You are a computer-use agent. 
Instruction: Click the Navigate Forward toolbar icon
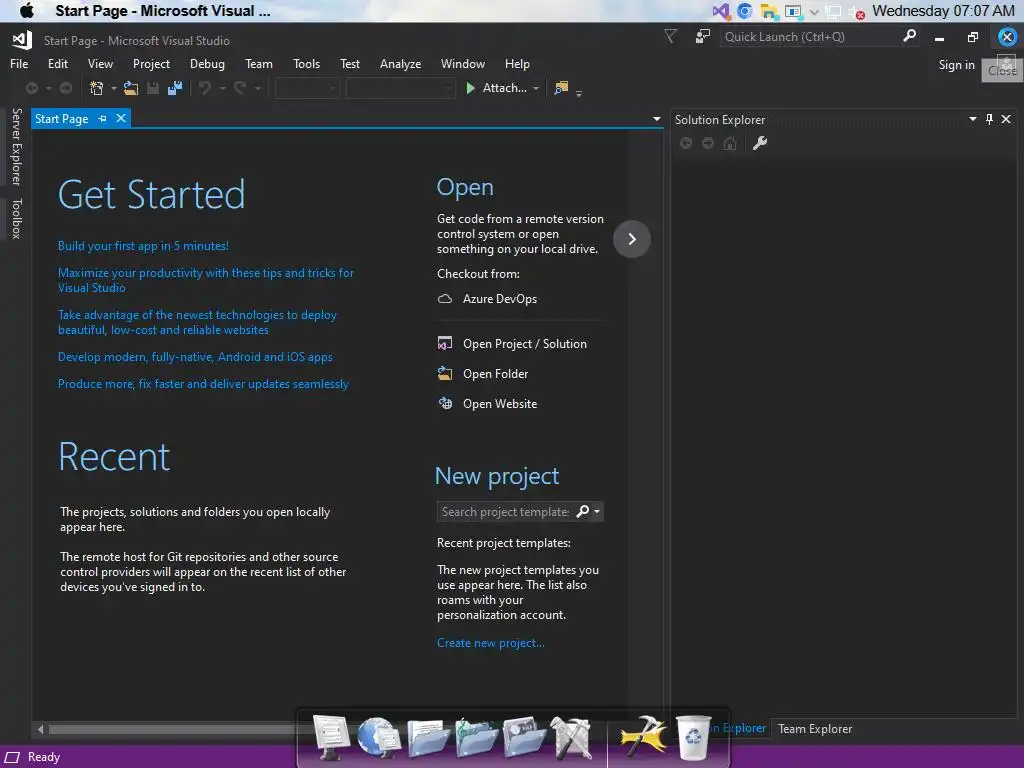click(x=66, y=88)
